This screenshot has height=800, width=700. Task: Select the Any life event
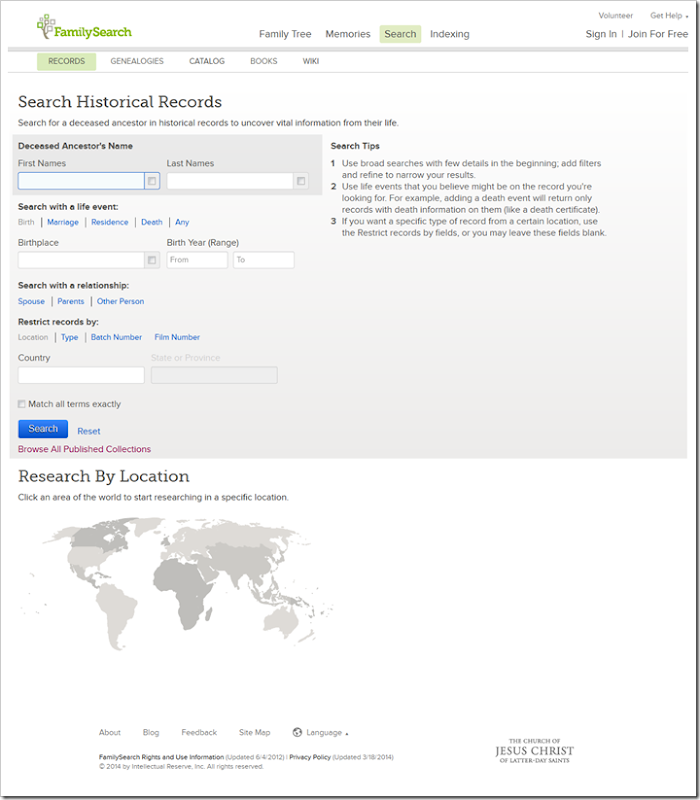(x=182, y=222)
